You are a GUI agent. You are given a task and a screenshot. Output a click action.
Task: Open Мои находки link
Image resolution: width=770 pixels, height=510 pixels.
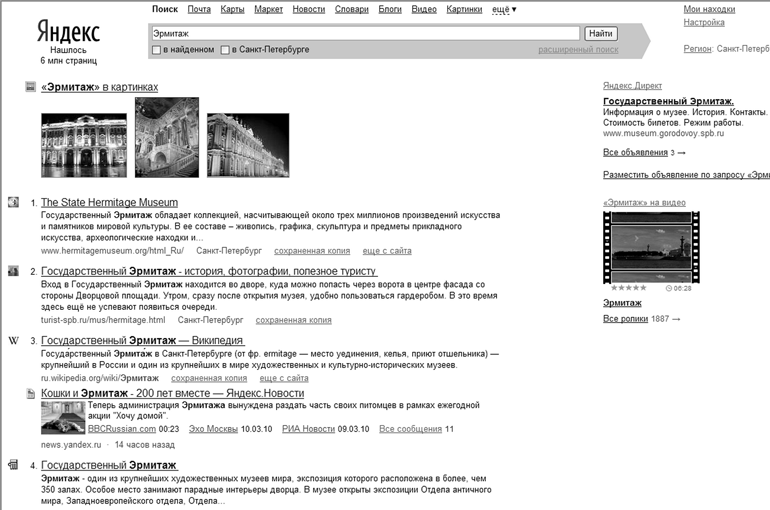click(x=709, y=9)
